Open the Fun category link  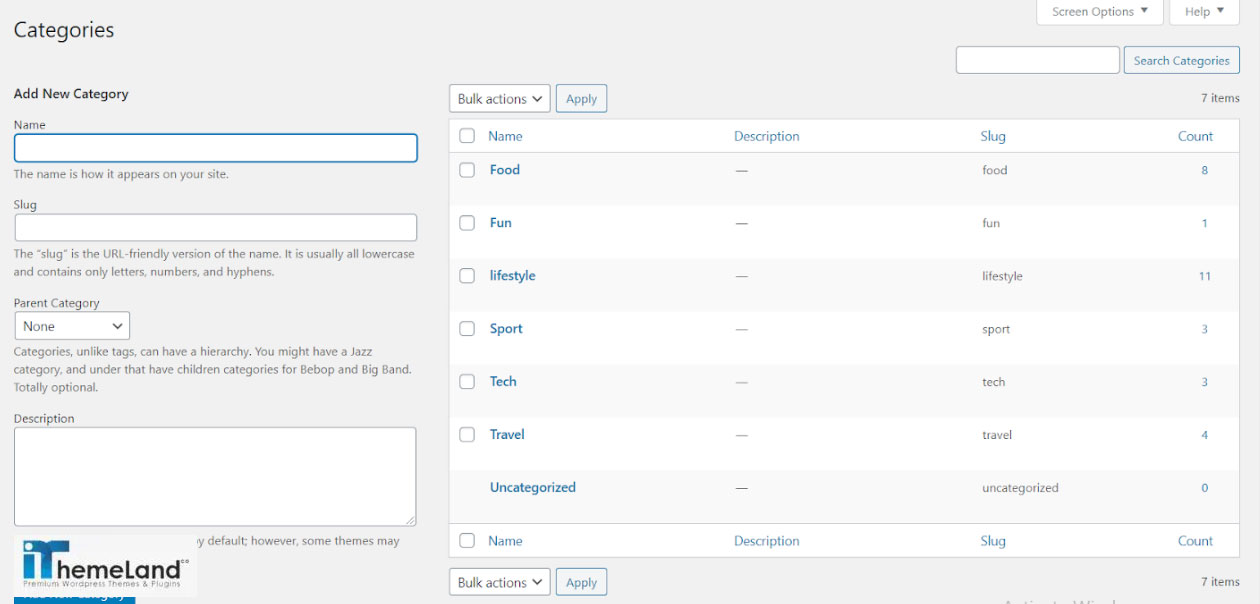click(500, 223)
